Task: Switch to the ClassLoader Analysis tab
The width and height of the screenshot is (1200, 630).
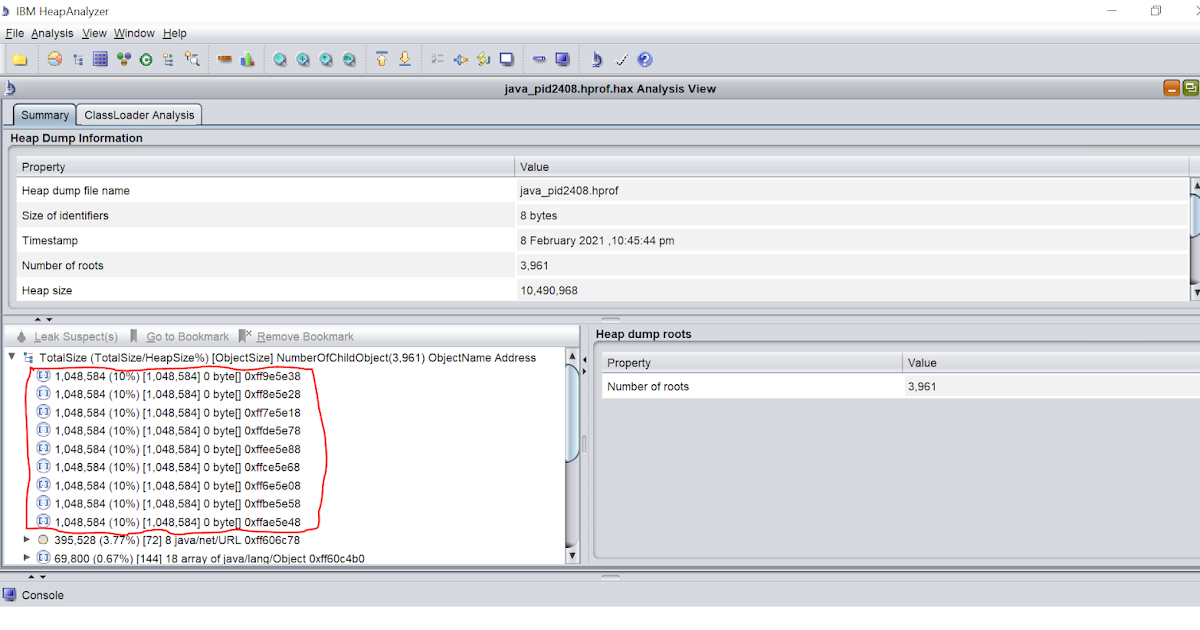Action: click(138, 114)
